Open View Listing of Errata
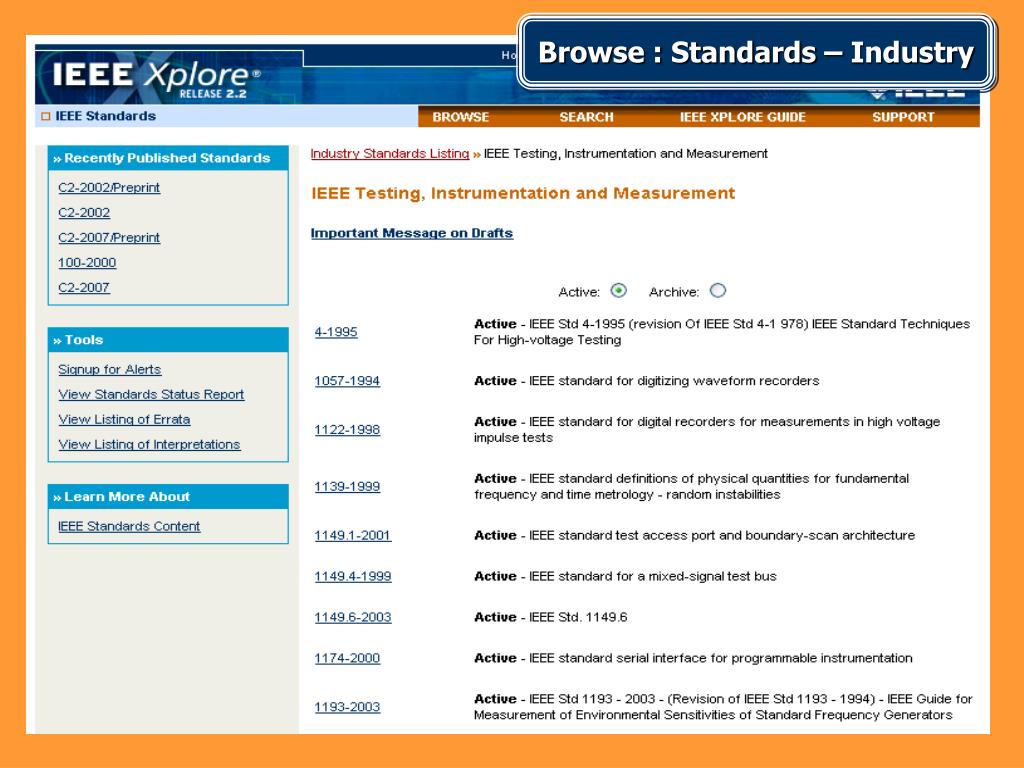 tap(124, 419)
